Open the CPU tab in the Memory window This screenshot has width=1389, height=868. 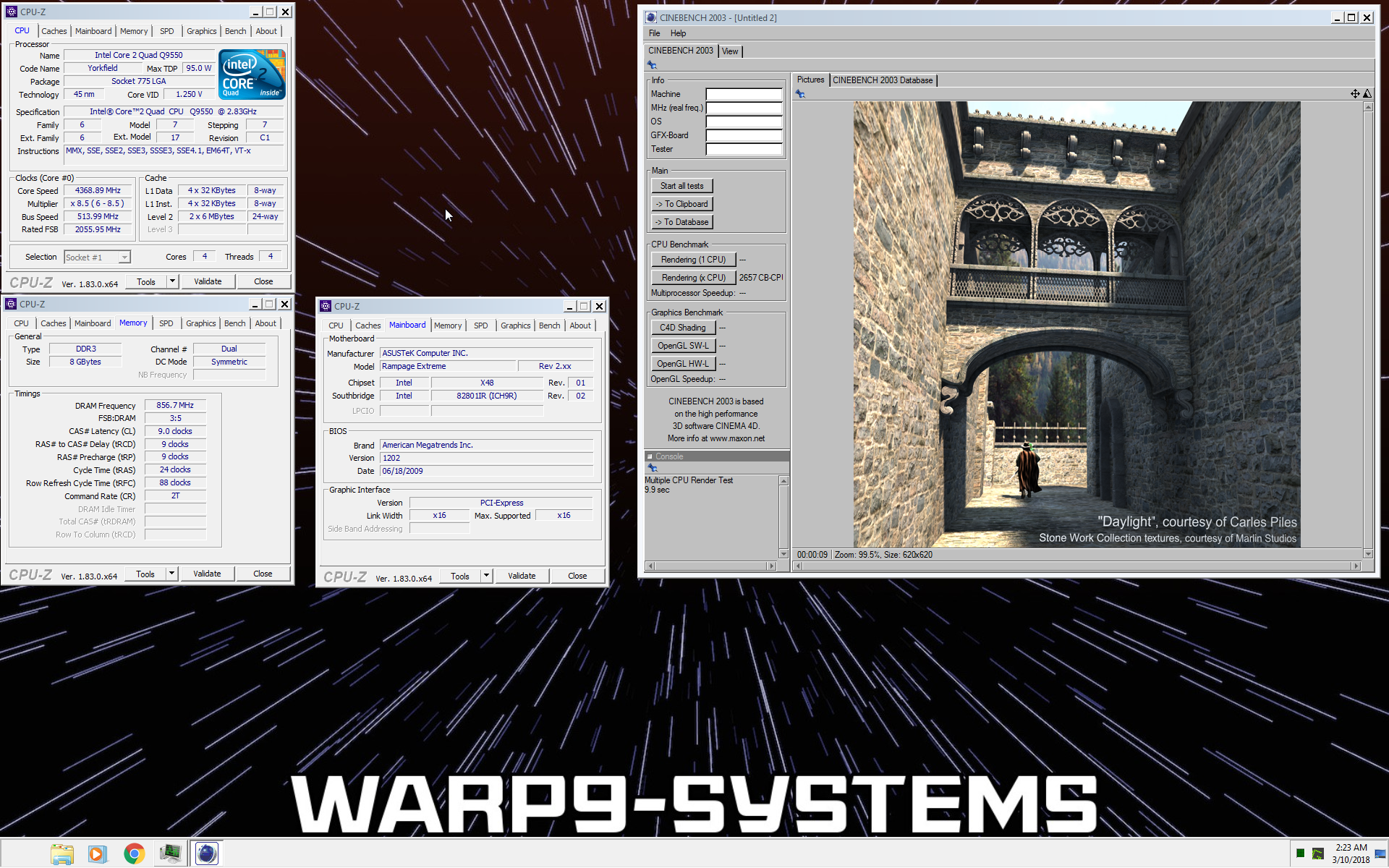(22, 323)
